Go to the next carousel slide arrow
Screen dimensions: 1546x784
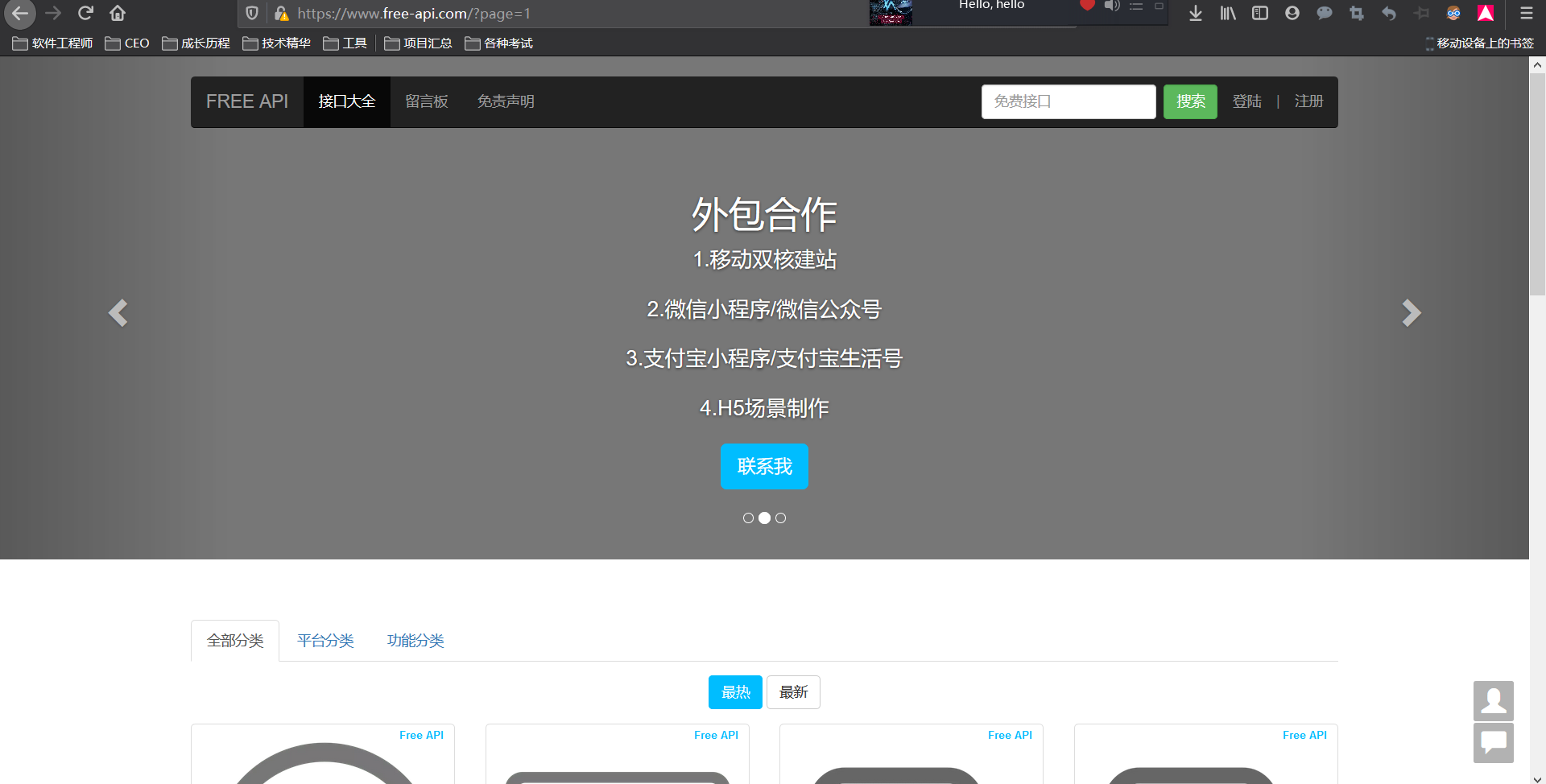pos(1411,312)
